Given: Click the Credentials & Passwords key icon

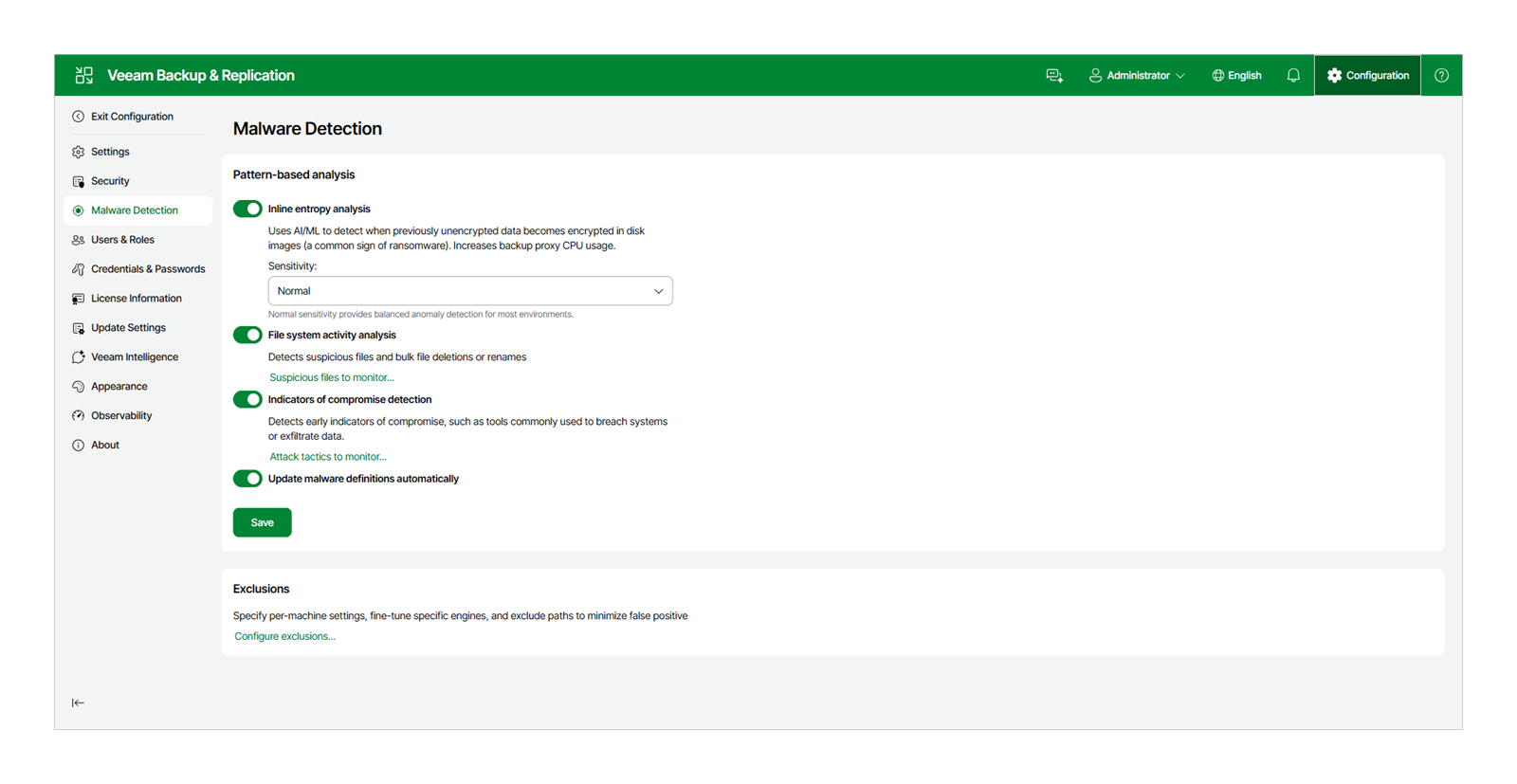Looking at the screenshot, I should point(78,269).
